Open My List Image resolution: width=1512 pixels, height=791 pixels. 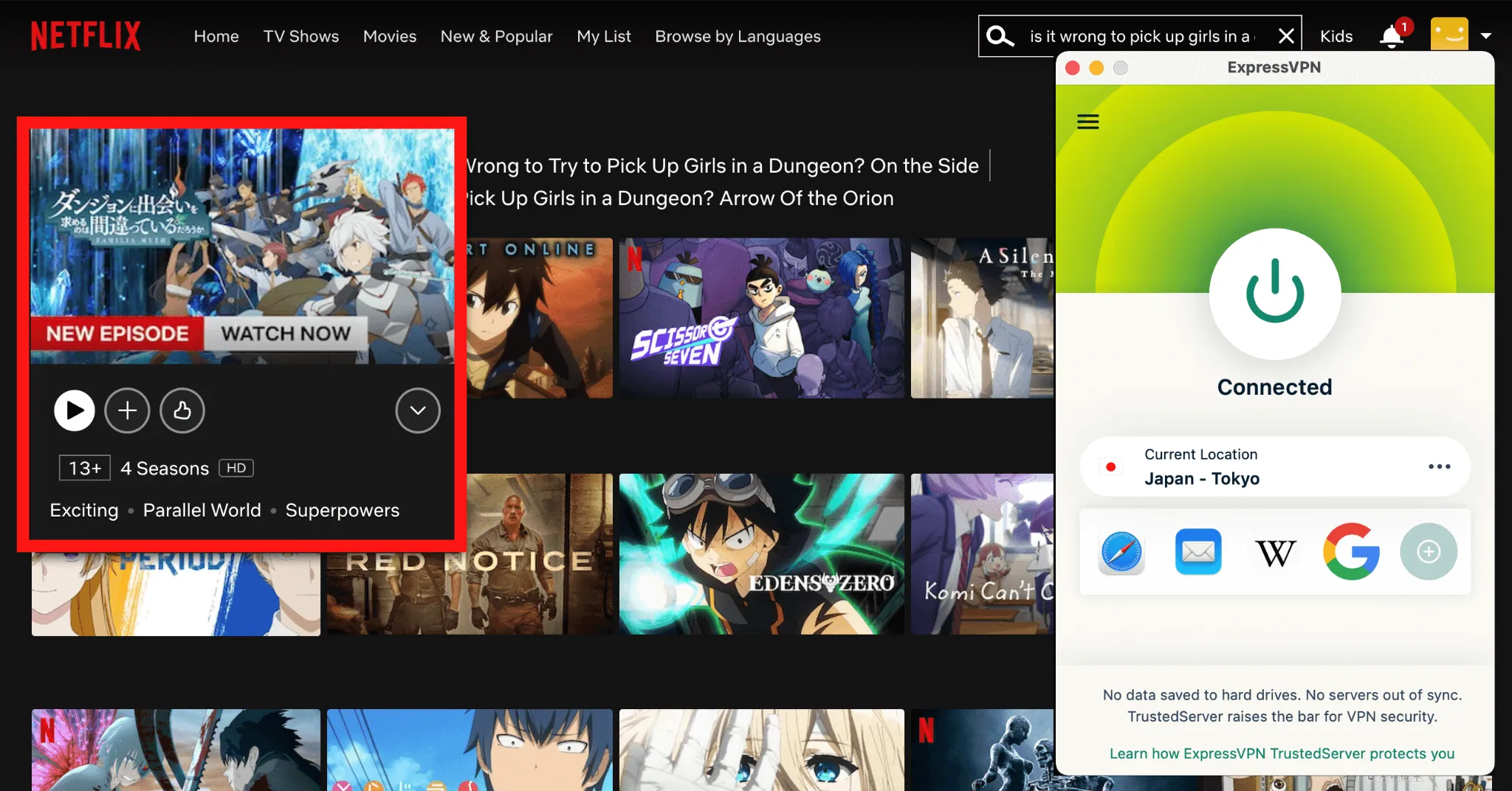coord(604,36)
